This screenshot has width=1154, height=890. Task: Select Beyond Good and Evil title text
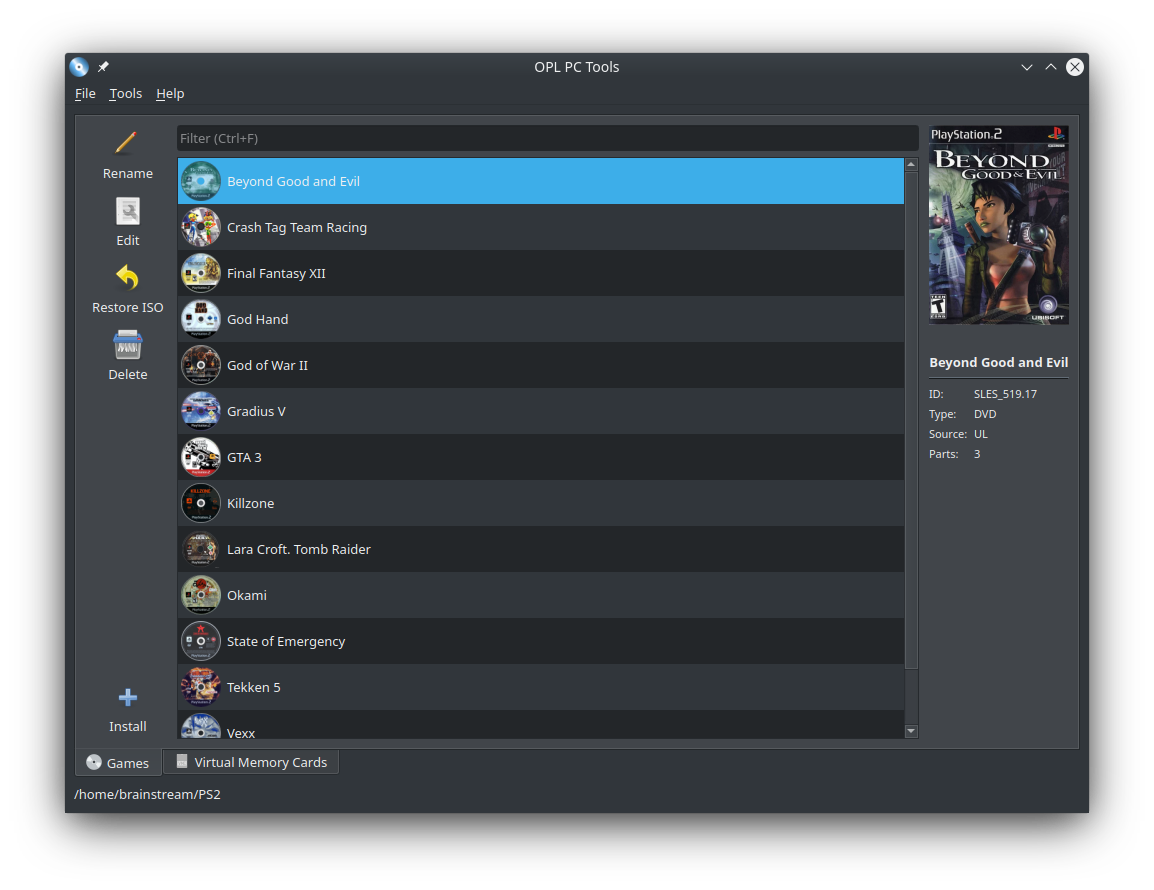click(x=293, y=181)
